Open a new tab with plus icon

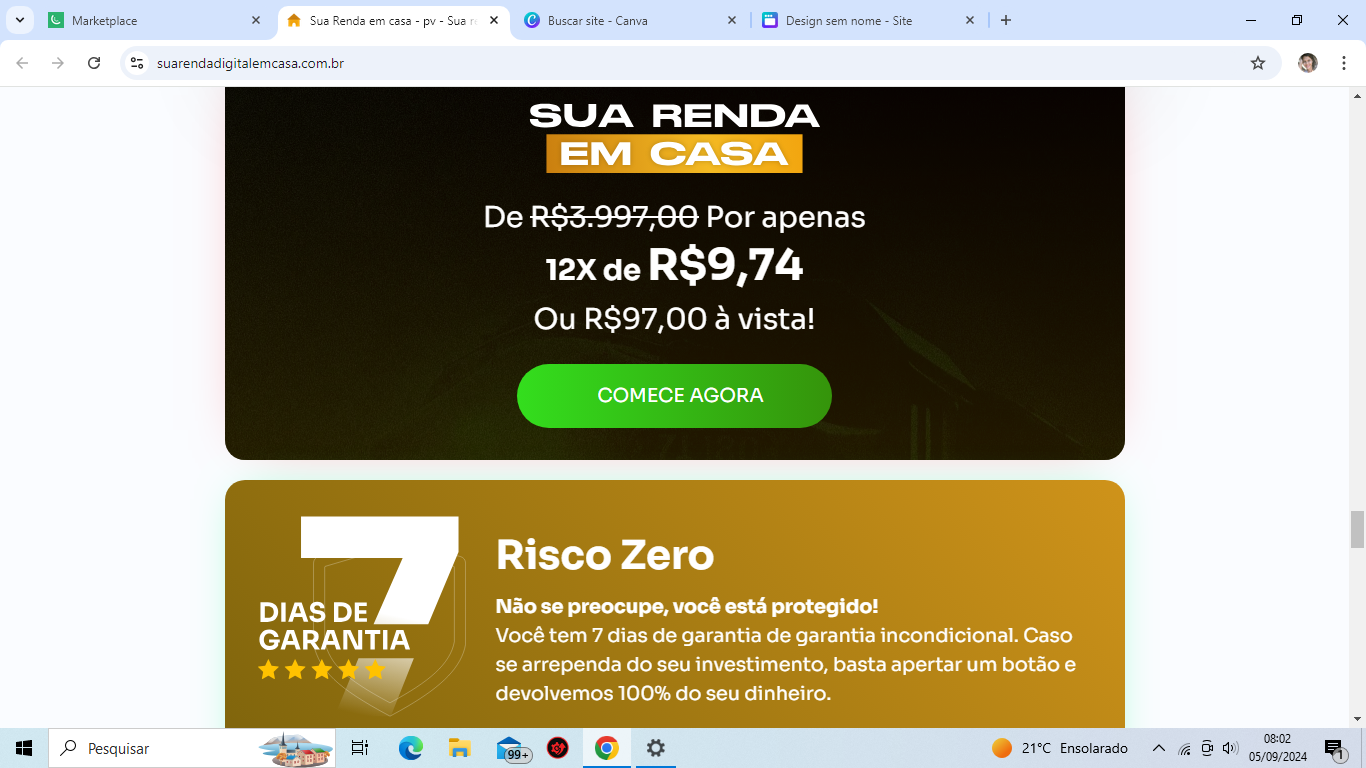1006,20
